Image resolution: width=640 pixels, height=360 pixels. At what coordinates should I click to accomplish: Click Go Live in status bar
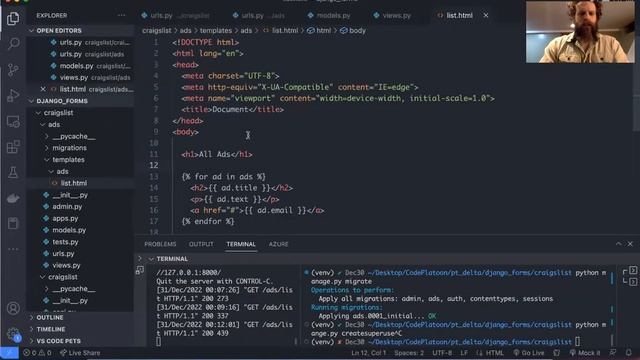click(x=529, y=353)
